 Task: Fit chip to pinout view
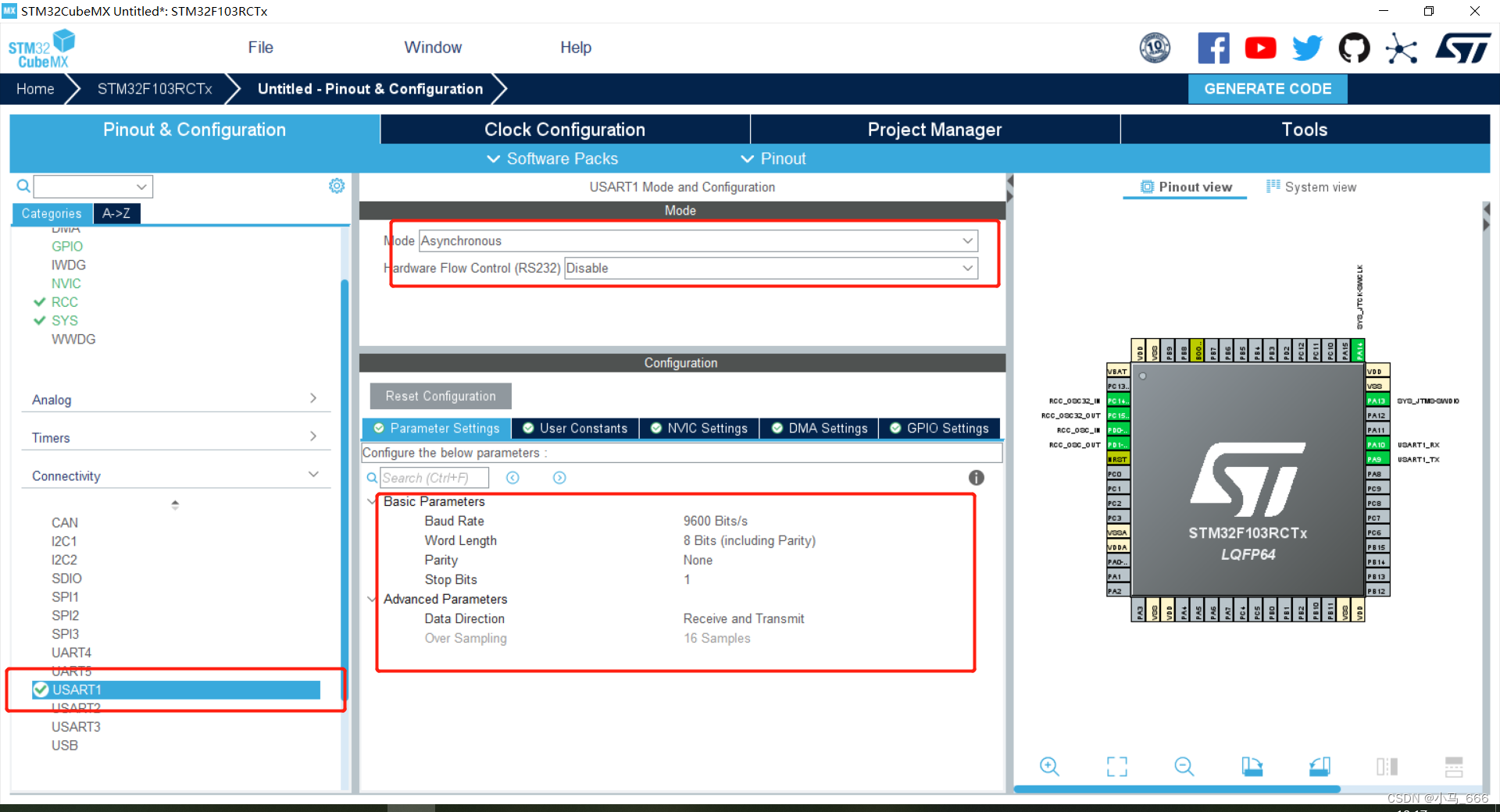(x=1117, y=767)
